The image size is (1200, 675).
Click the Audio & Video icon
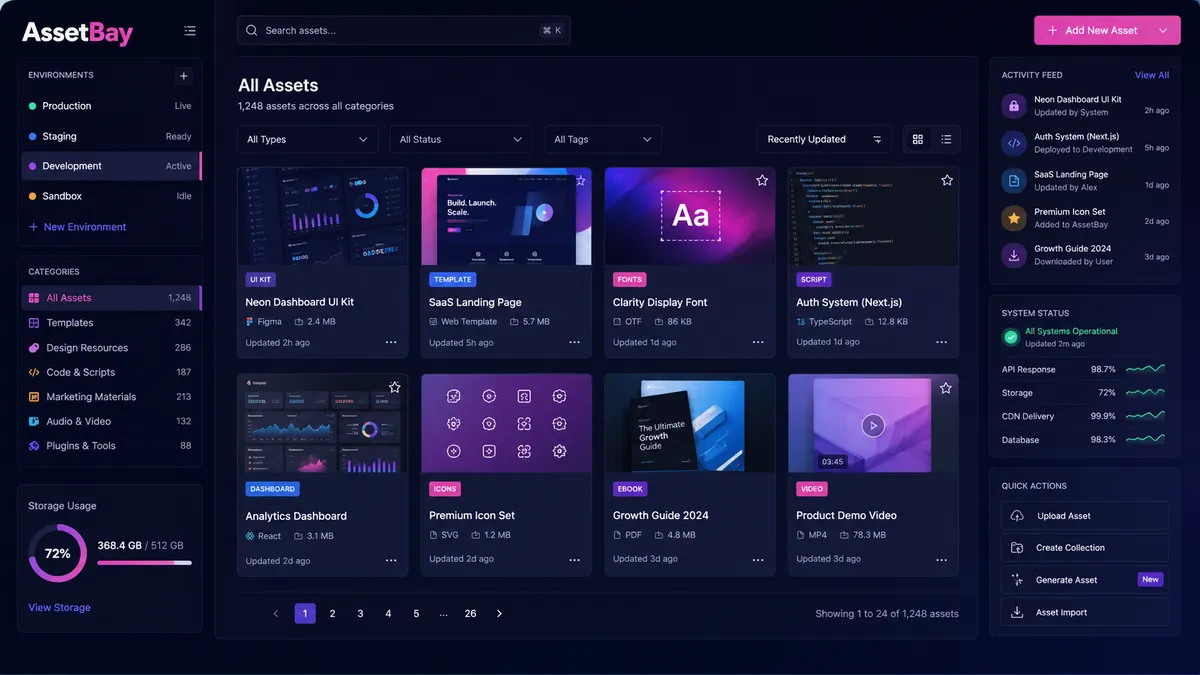tap(34, 421)
